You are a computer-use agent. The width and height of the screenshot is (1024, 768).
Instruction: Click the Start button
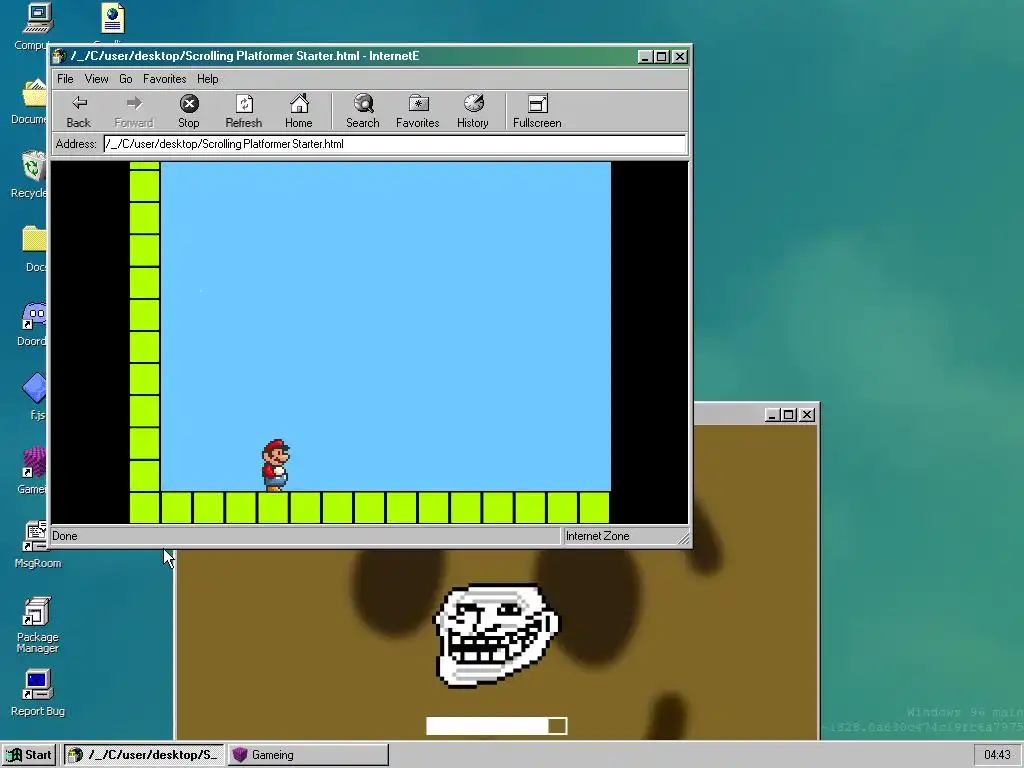tap(29, 755)
